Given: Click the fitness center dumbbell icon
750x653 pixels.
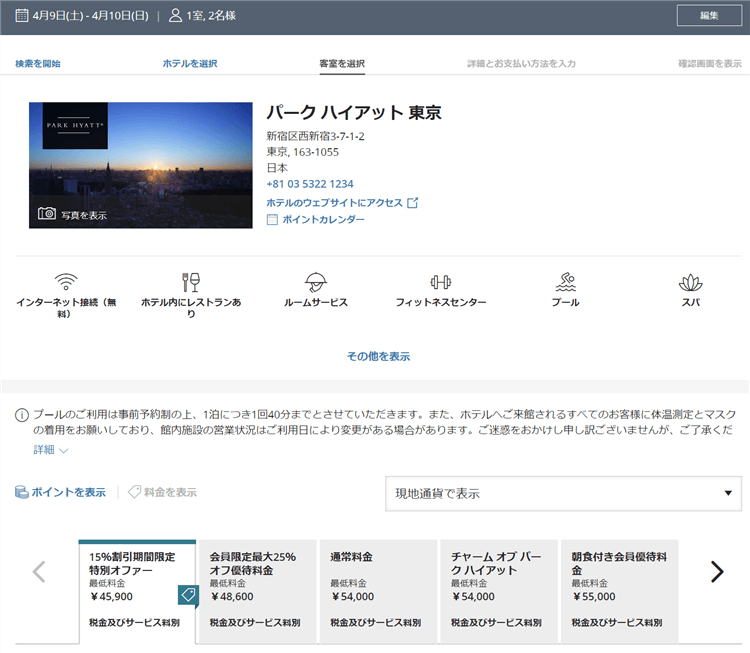Looking at the screenshot, I should [440, 281].
